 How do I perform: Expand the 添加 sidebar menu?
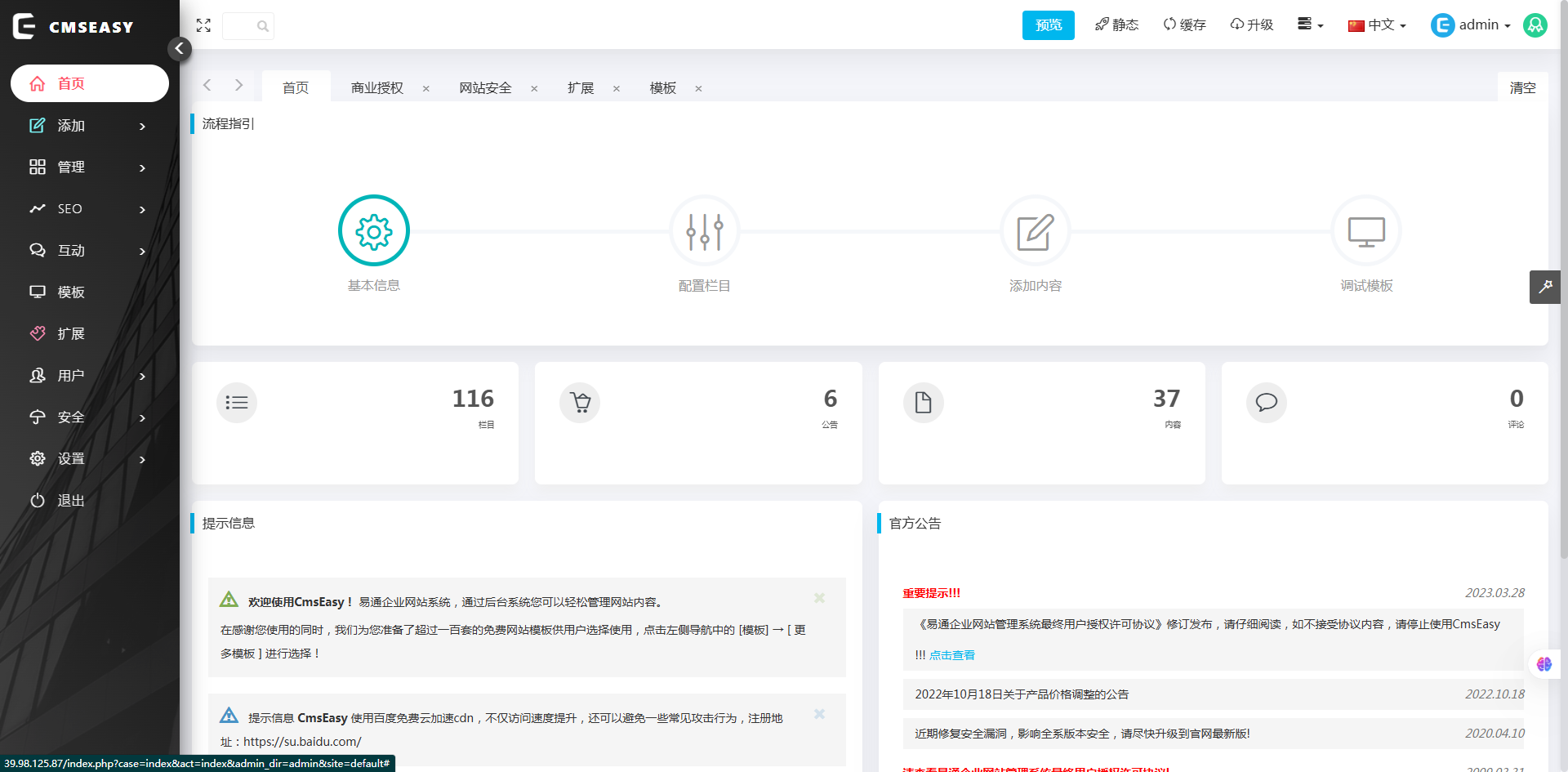(90, 126)
